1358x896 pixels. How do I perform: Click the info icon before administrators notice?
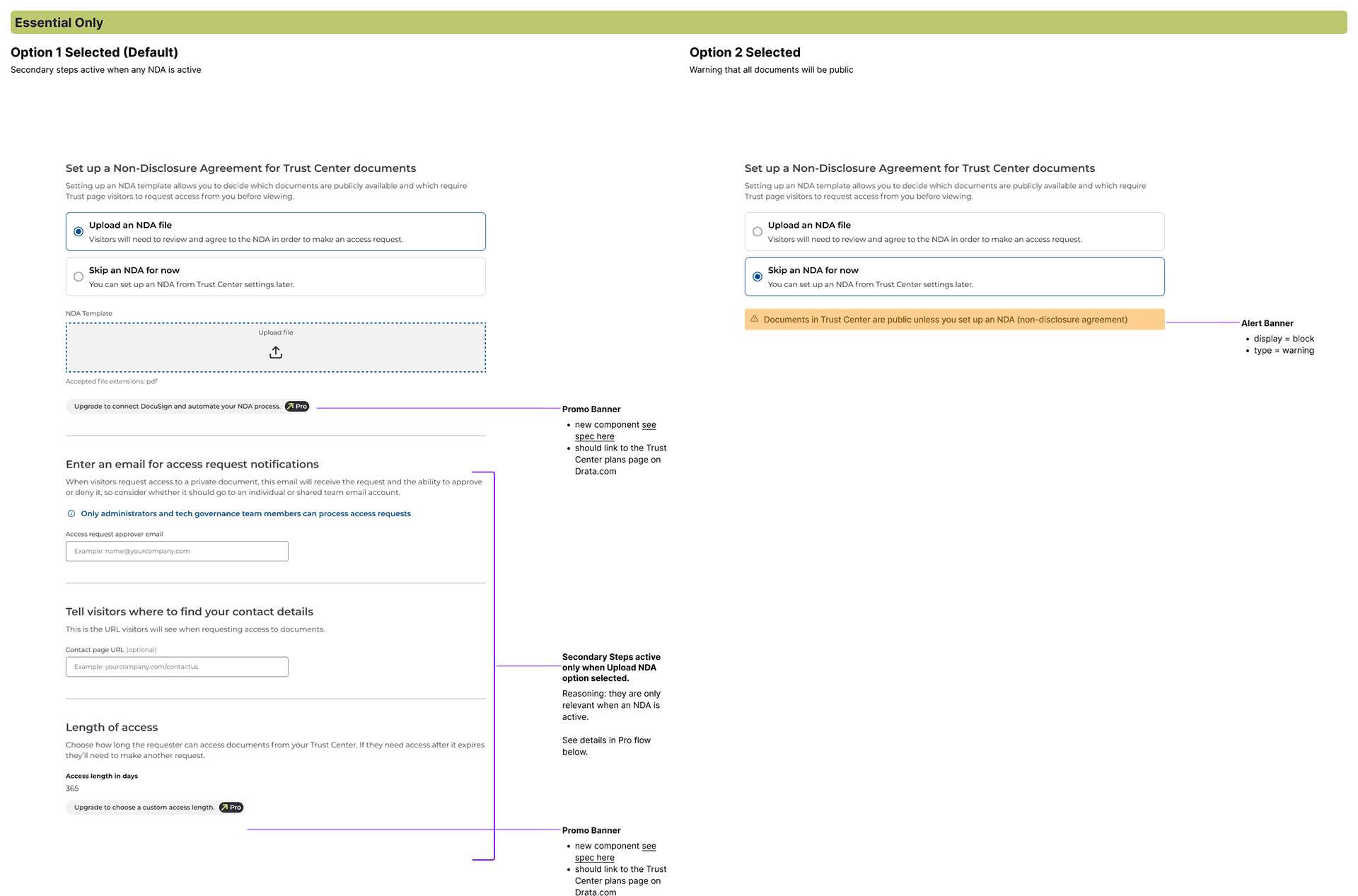[71, 514]
